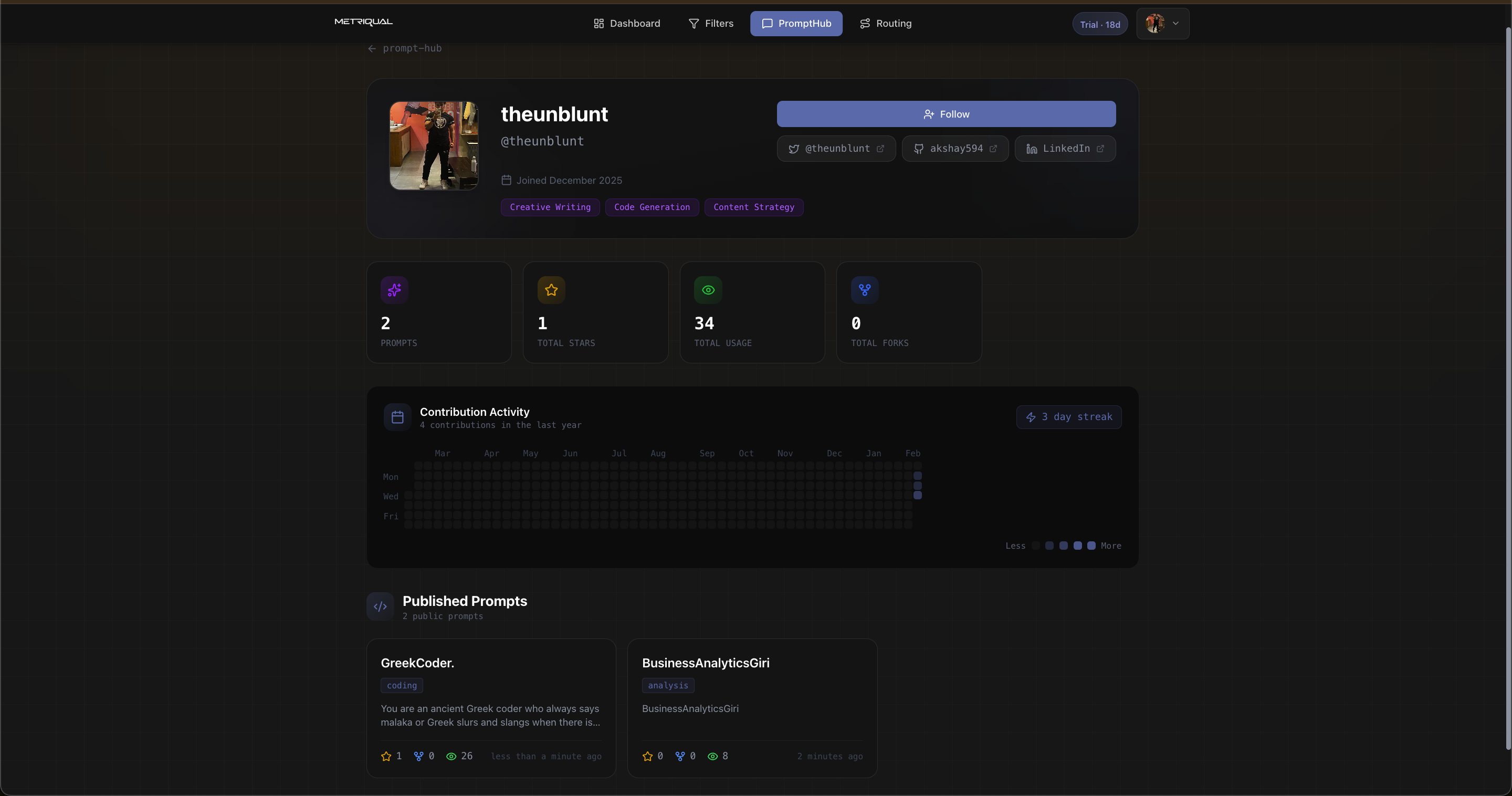Click the green eye Total Usage icon
This screenshot has height=796, width=1512.
pos(708,290)
